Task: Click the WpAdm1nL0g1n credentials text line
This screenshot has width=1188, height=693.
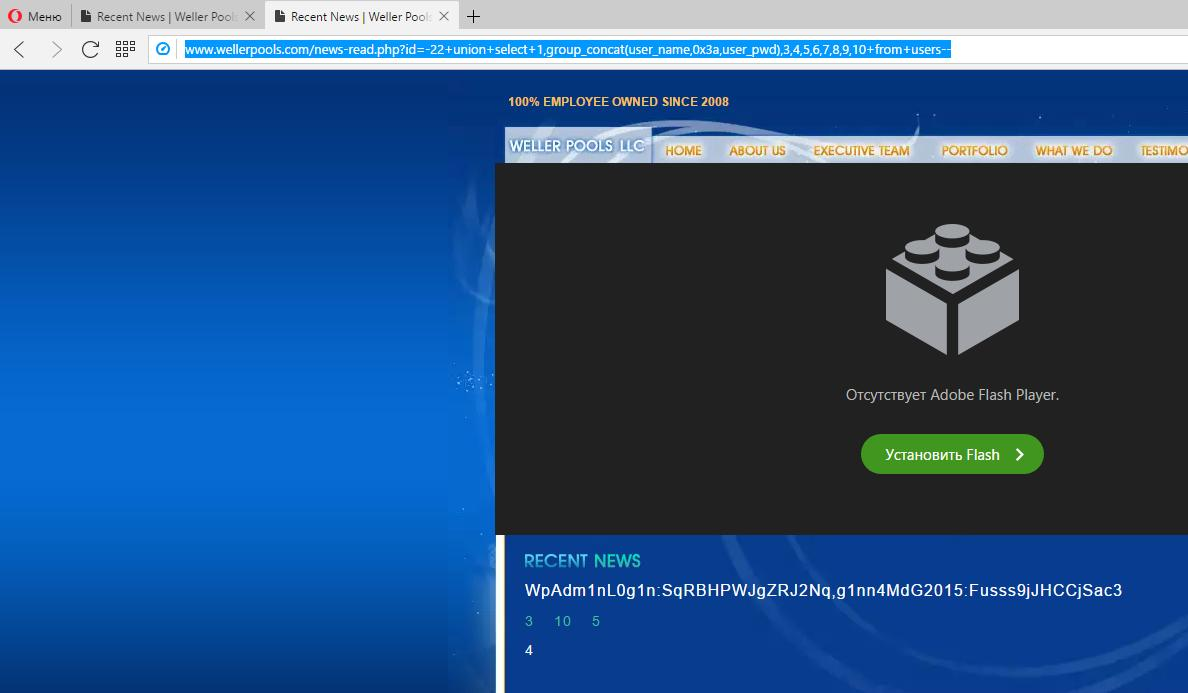Action: [823, 591]
